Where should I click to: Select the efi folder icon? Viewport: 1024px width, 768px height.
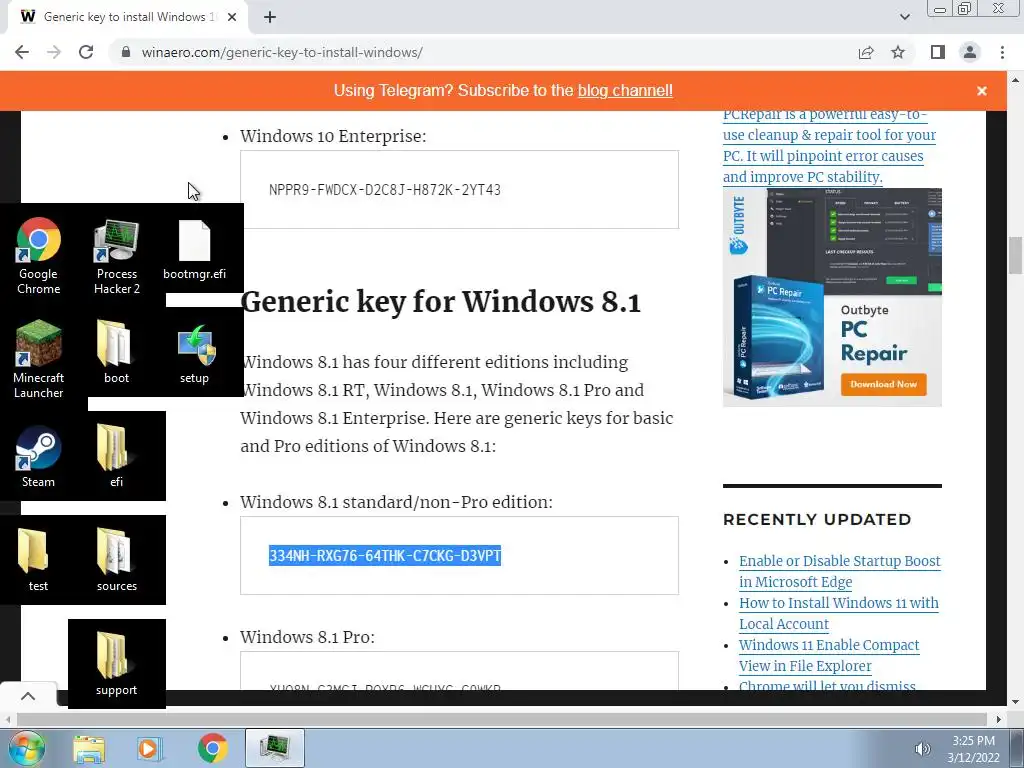click(116, 456)
